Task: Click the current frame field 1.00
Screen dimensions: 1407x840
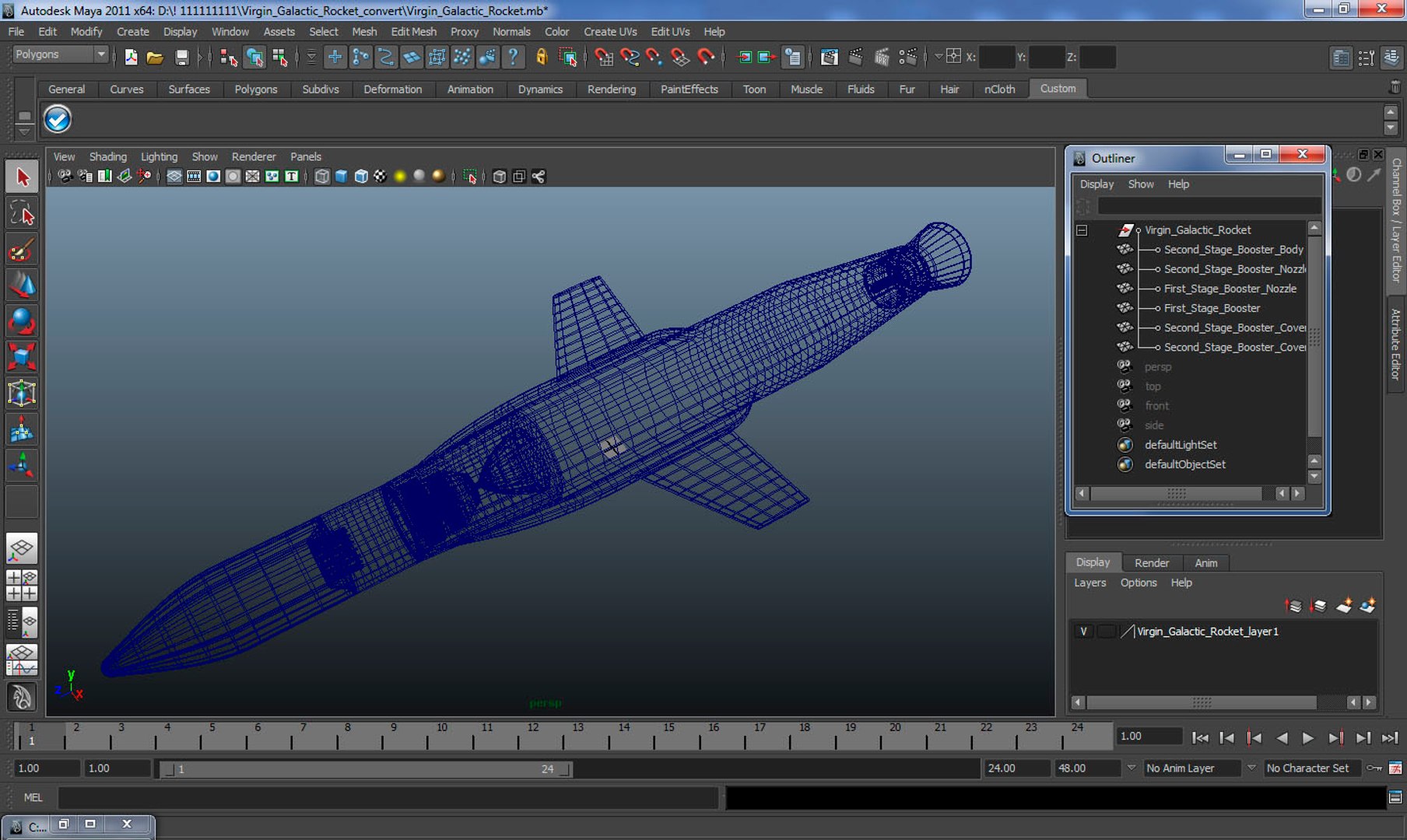Action: click(1149, 736)
